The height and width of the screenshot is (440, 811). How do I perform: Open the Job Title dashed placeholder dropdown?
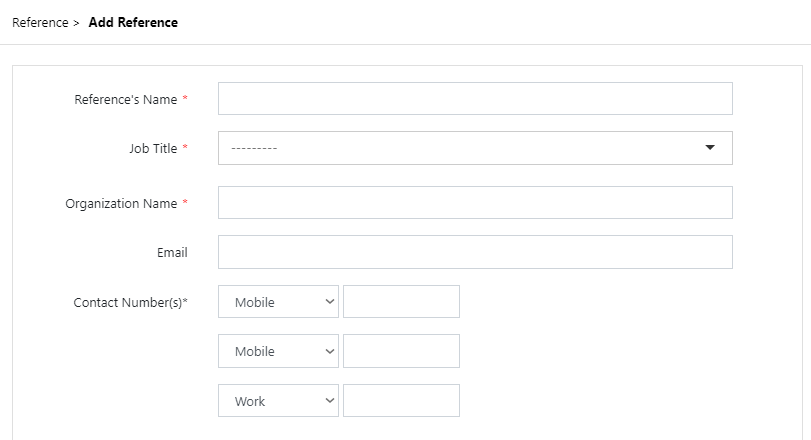460,148
